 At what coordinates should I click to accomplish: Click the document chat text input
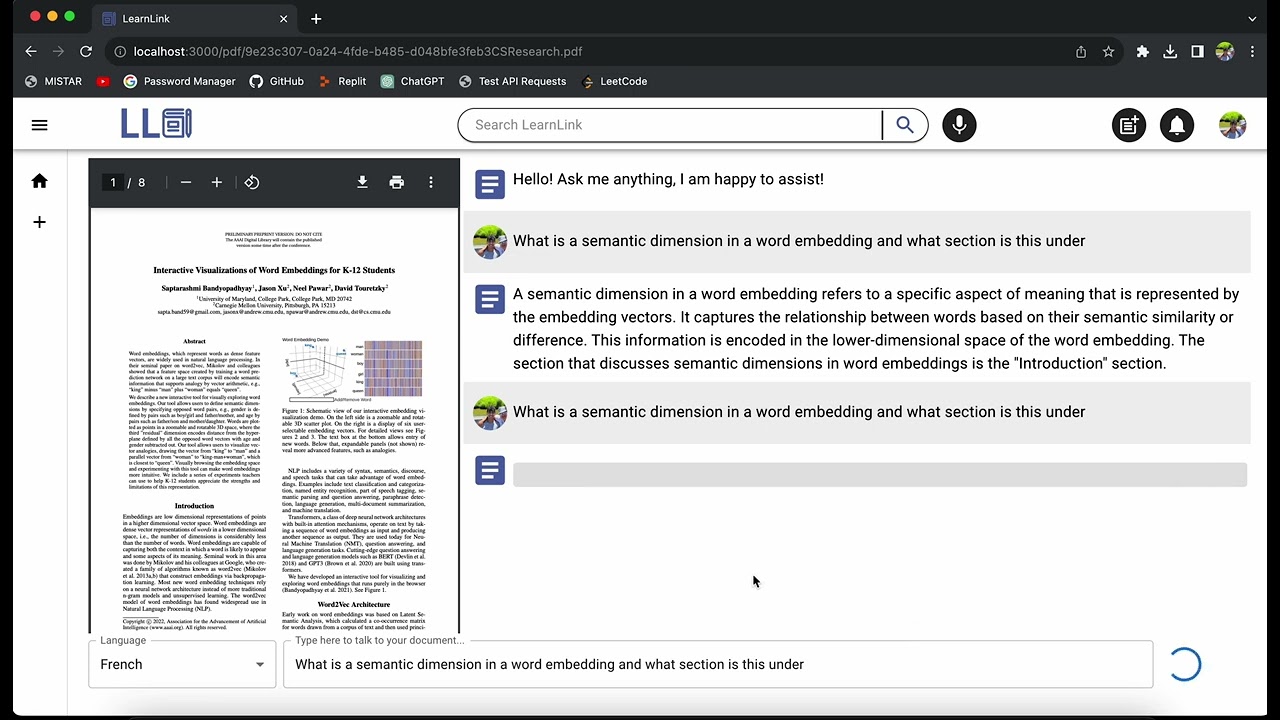(718, 664)
